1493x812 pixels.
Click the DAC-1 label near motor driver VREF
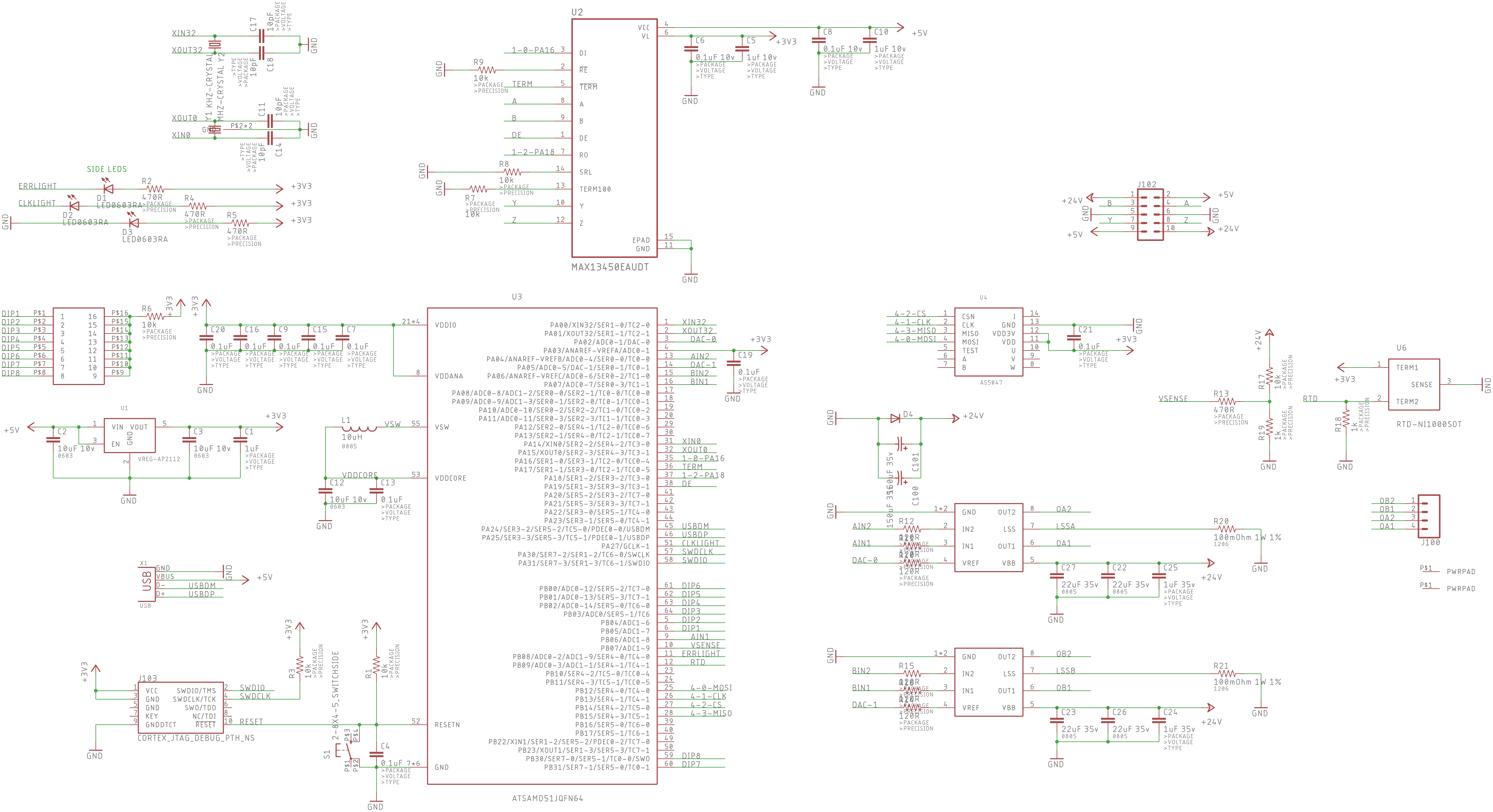(x=865, y=705)
